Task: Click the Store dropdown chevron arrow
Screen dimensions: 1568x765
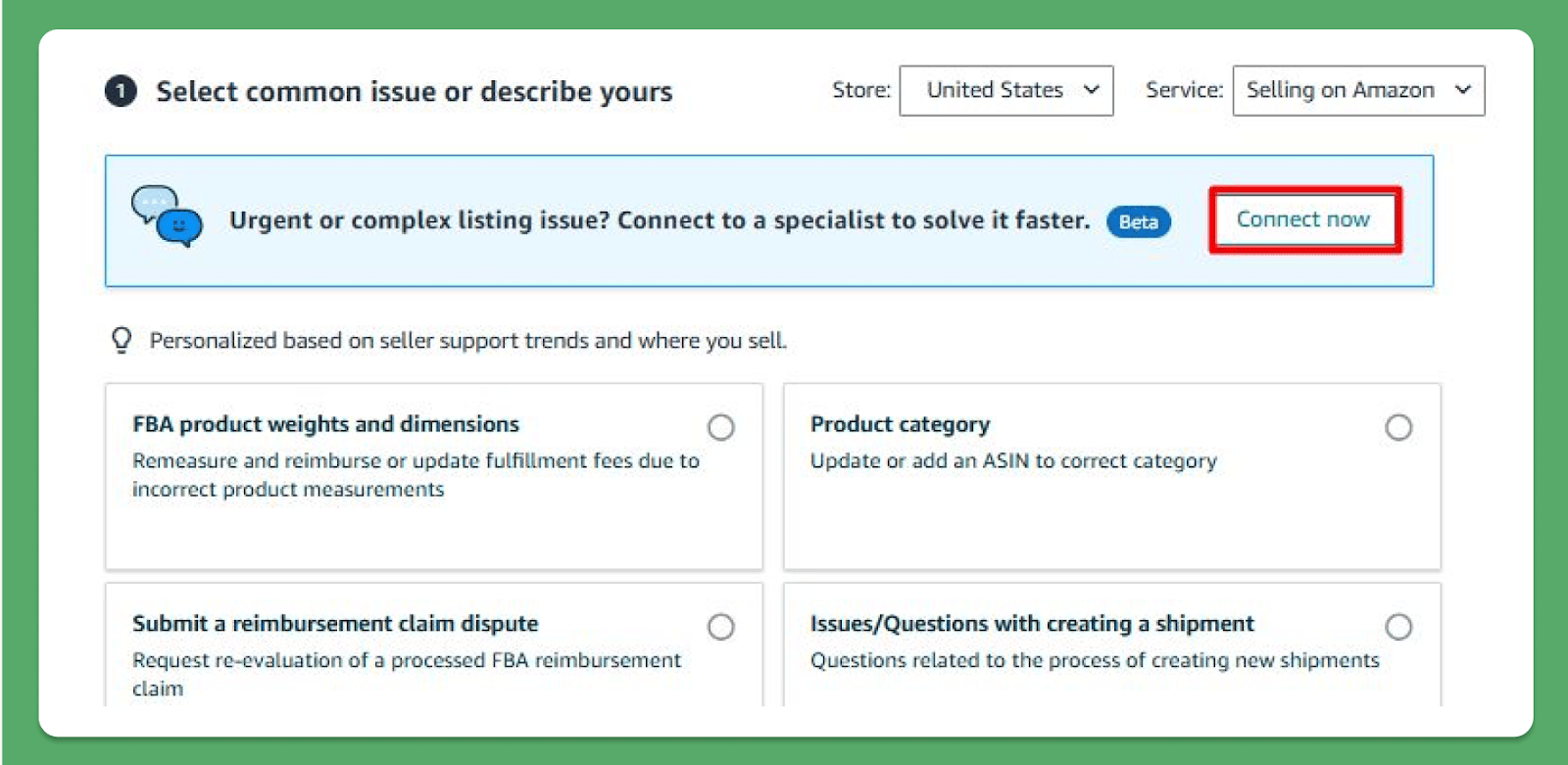Action: (1091, 90)
